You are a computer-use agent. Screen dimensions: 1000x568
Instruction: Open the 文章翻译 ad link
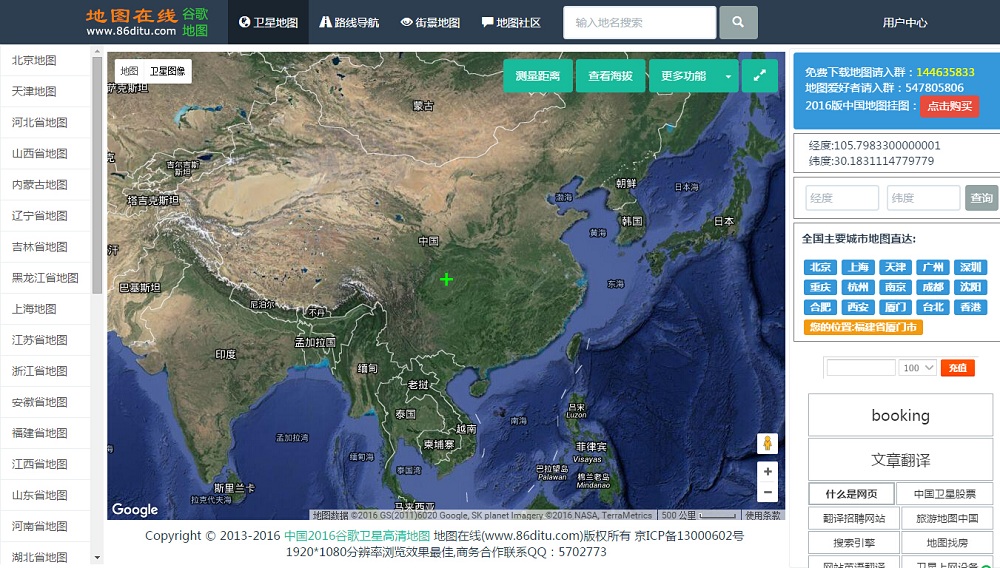click(x=901, y=460)
